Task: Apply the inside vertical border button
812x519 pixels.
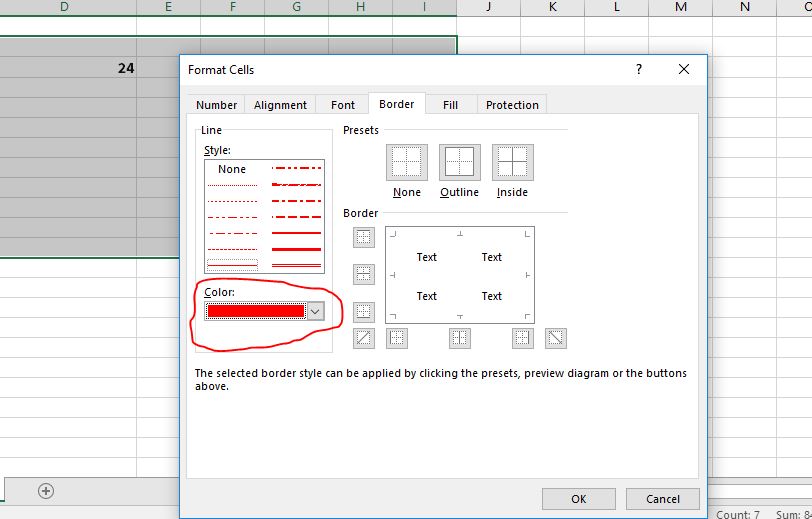Action: (460, 338)
